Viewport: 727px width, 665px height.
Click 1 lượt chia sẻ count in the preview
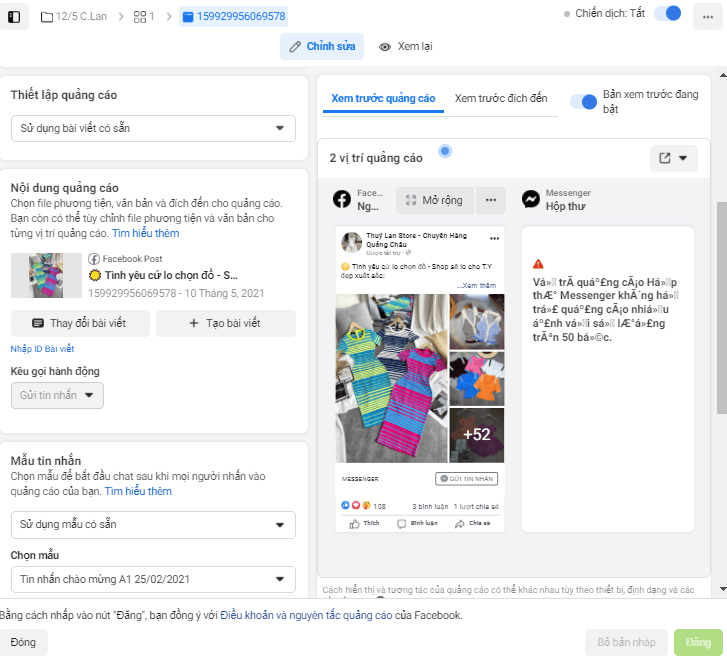[476, 506]
